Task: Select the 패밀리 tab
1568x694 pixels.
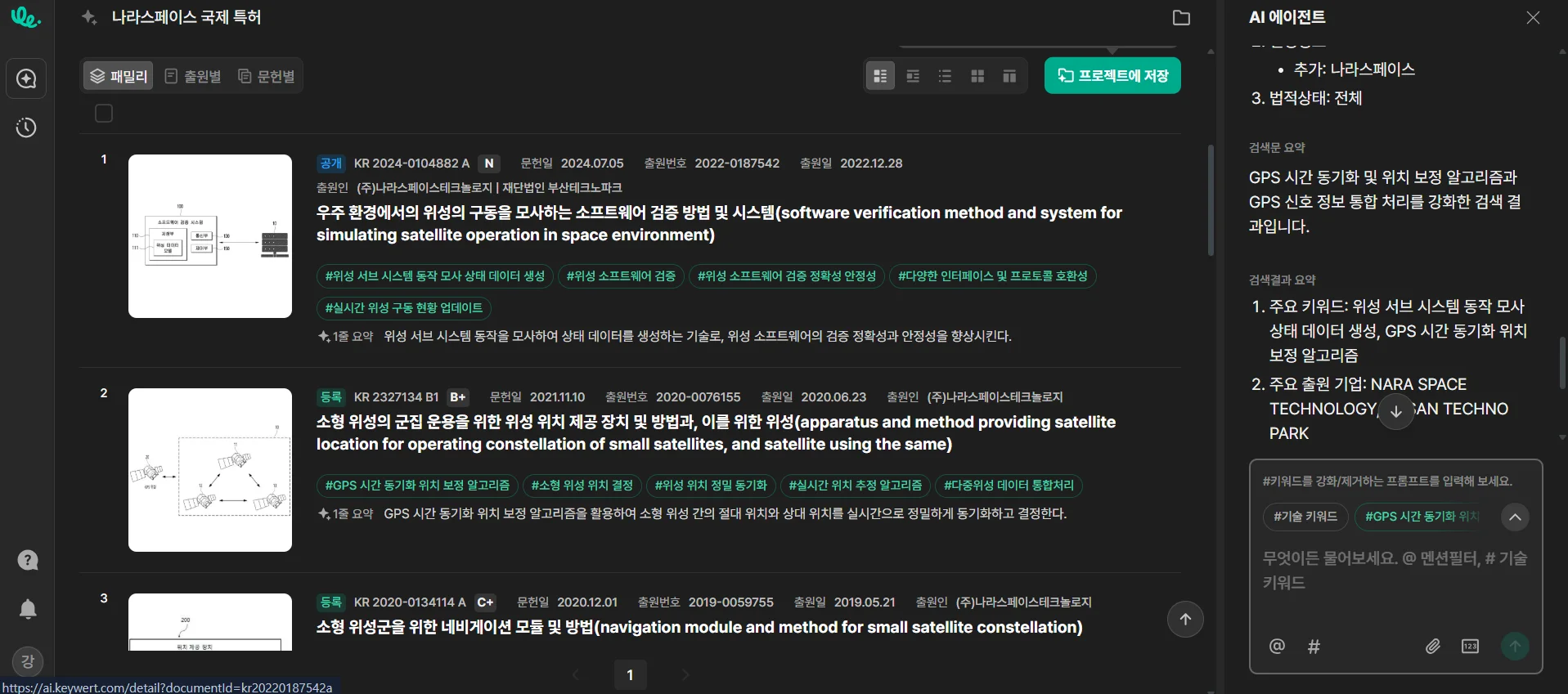Action: [x=119, y=76]
